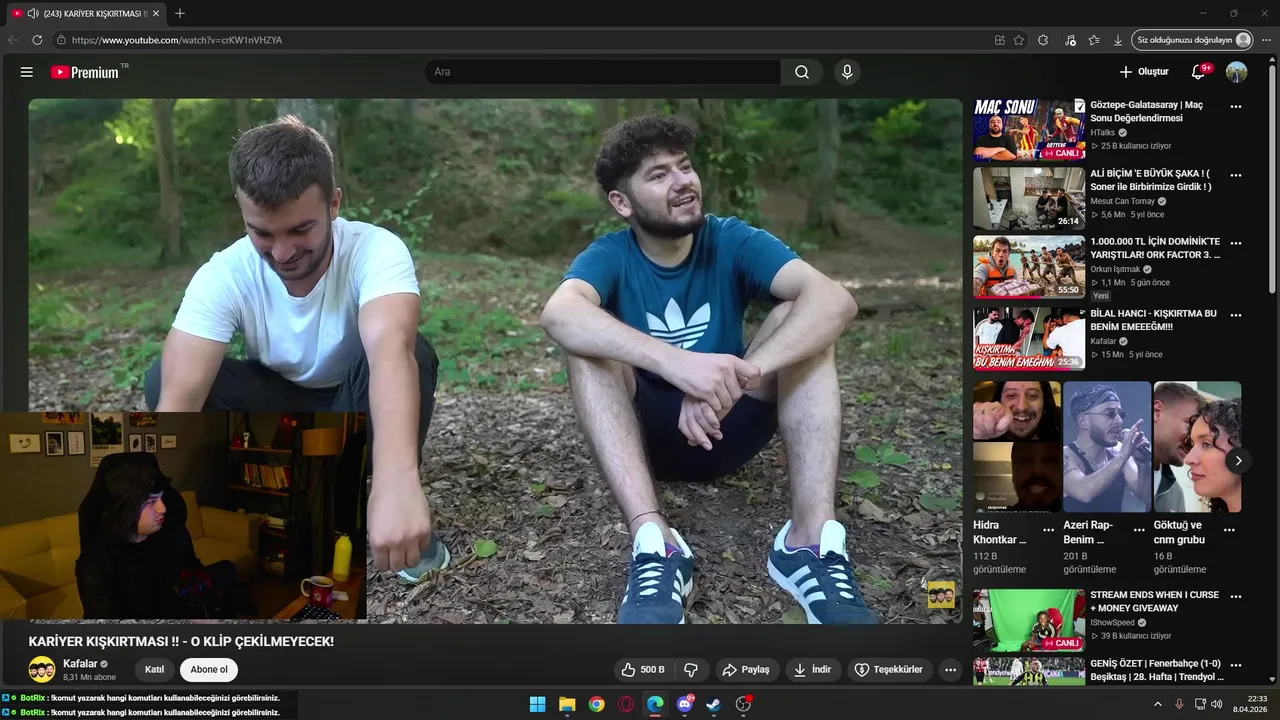Open options for ALİ BİÇİM'E BÜYÜK ŞAKA
1280x720 pixels.
(1235, 175)
